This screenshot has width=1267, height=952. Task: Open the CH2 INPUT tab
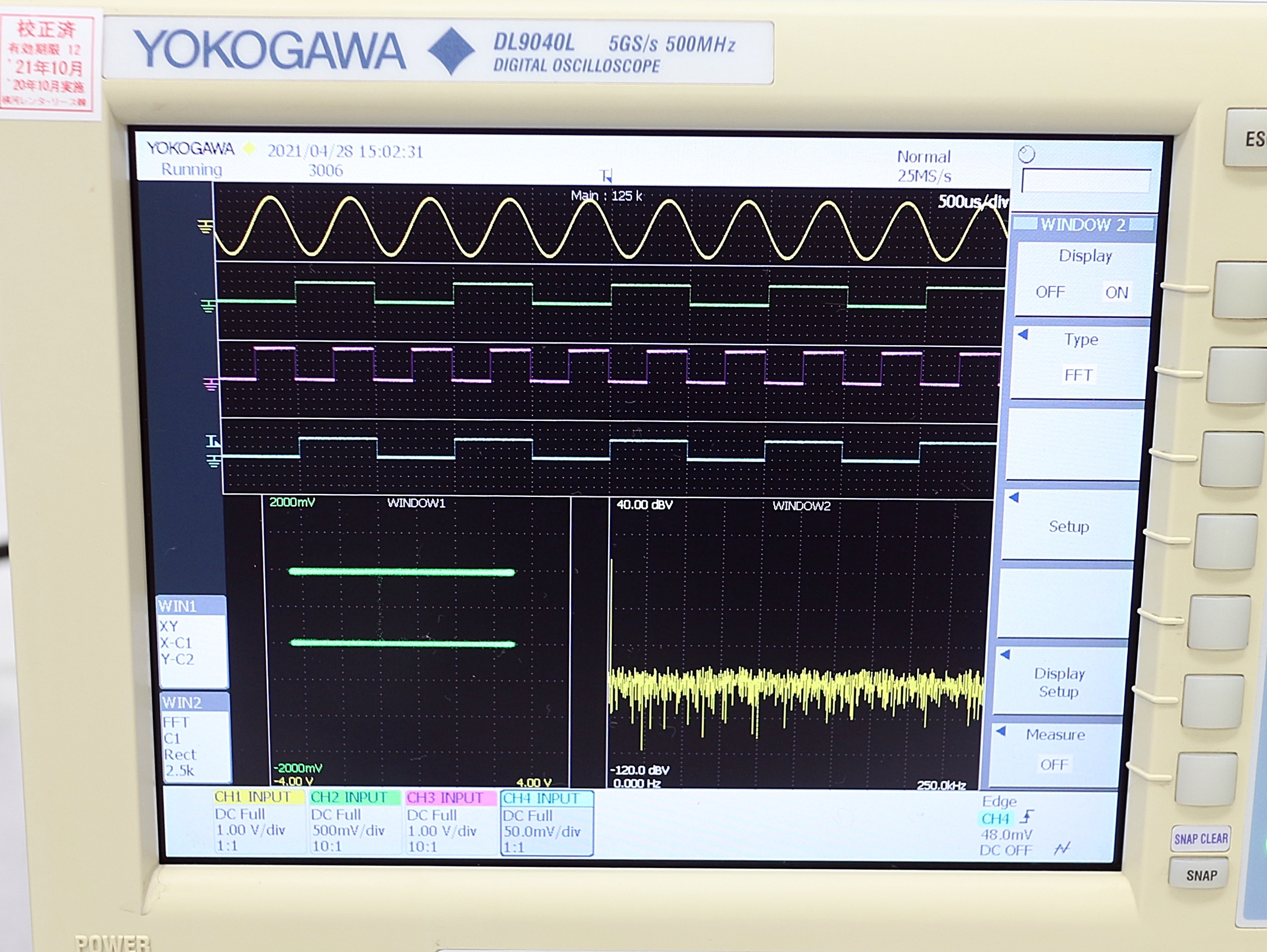click(x=355, y=797)
